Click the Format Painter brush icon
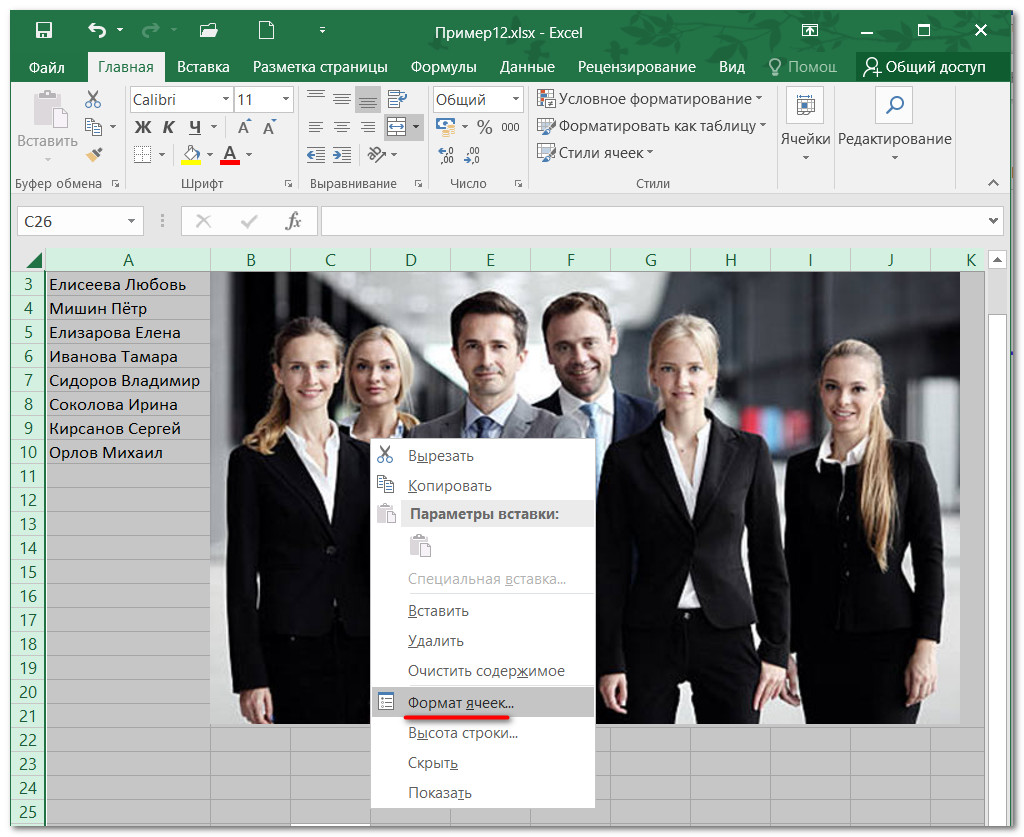The height and width of the screenshot is (837, 1024). click(x=93, y=154)
